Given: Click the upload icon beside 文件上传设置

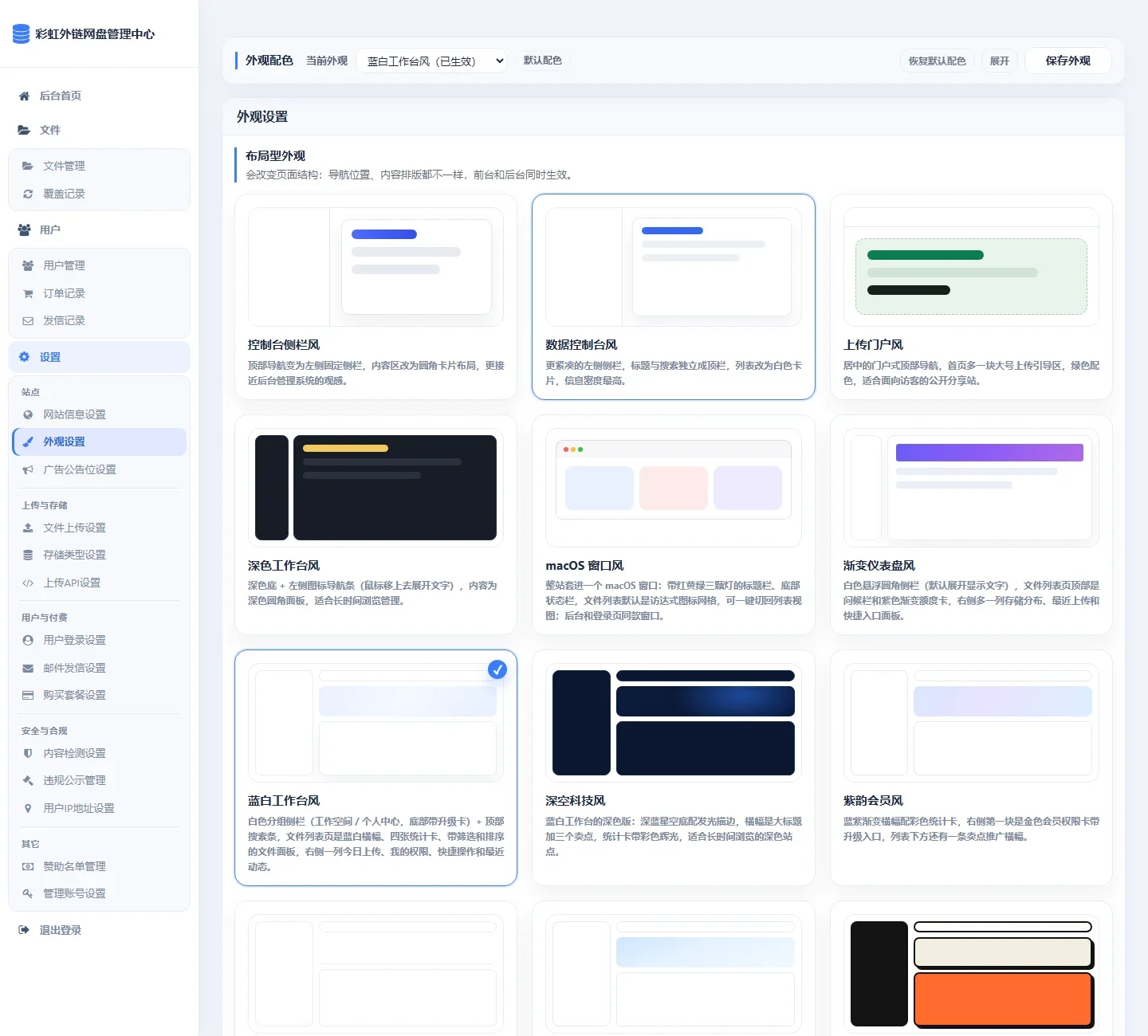Looking at the screenshot, I should (x=28, y=528).
